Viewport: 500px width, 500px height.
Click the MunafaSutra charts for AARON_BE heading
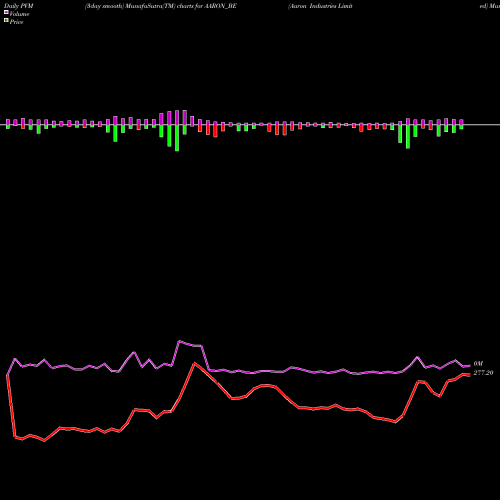click(161, 6)
